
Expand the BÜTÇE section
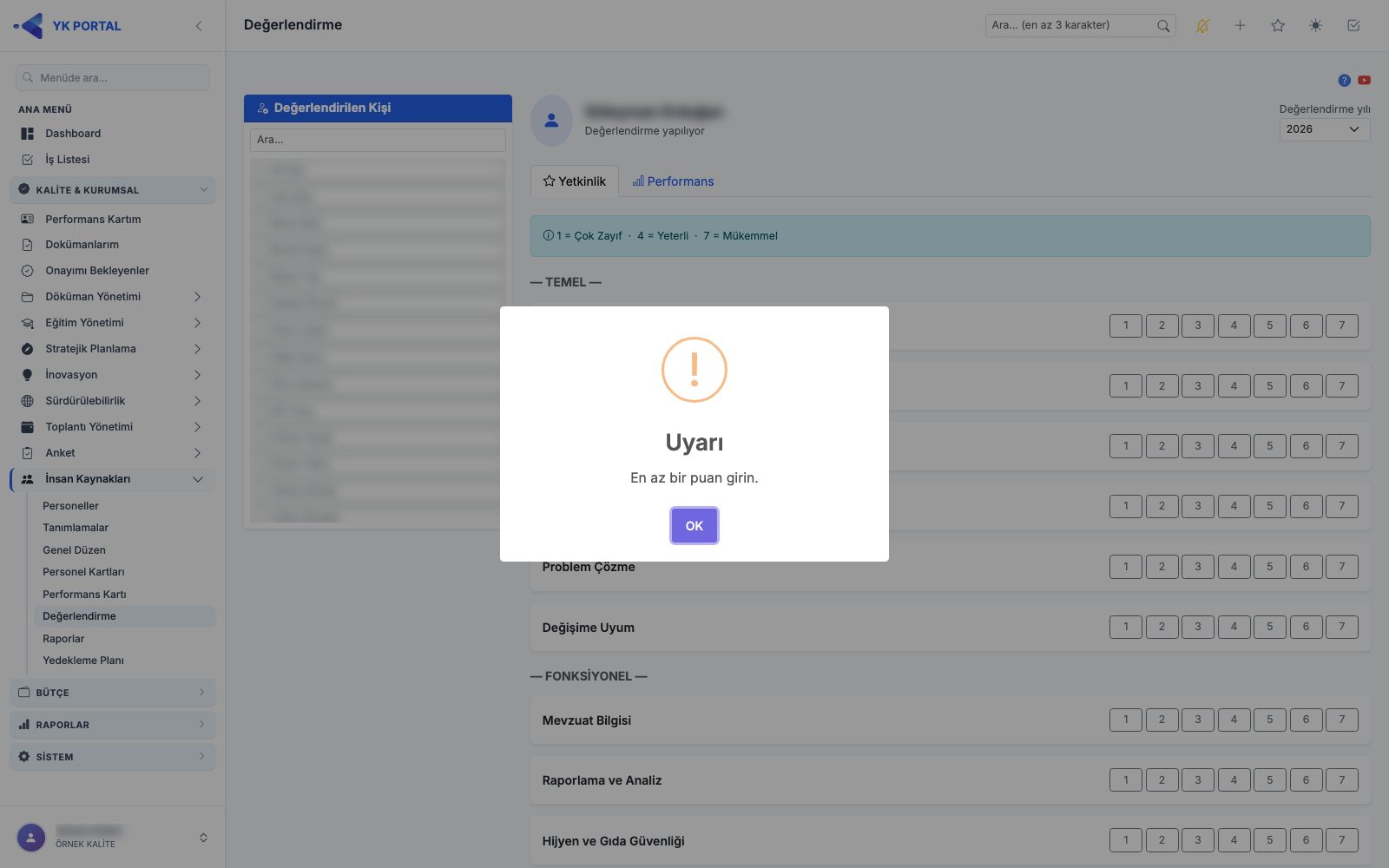tap(113, 693)
